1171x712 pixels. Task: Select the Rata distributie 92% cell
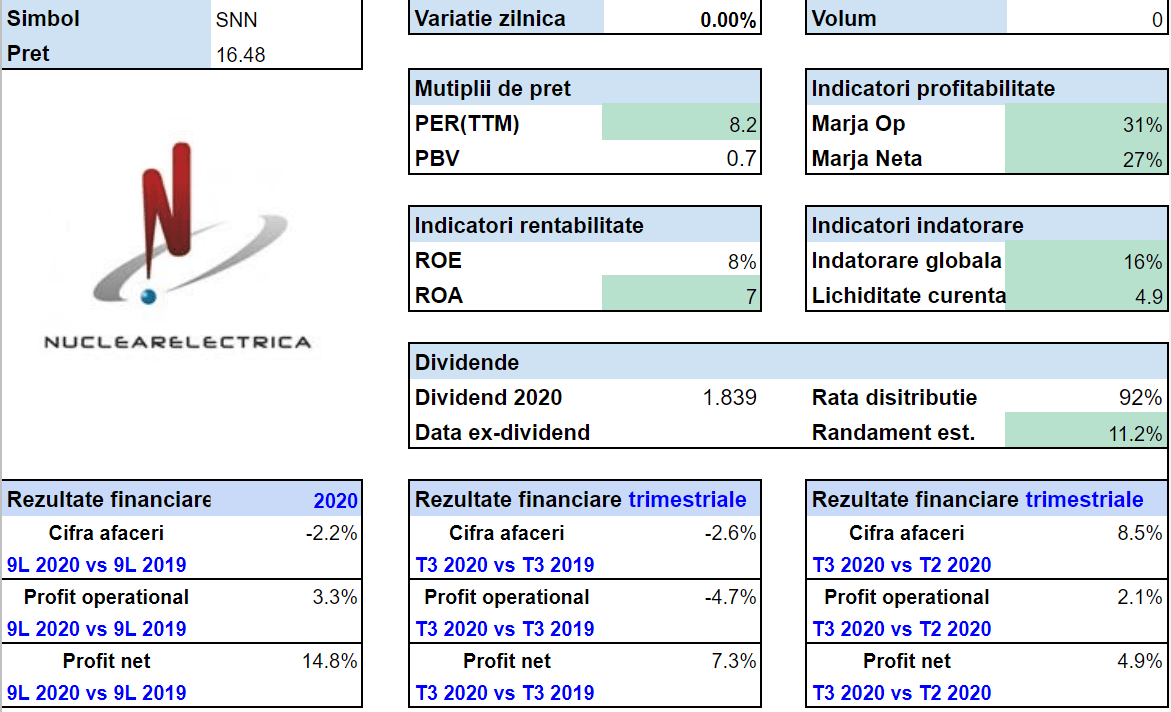[x=1085, y=398]
